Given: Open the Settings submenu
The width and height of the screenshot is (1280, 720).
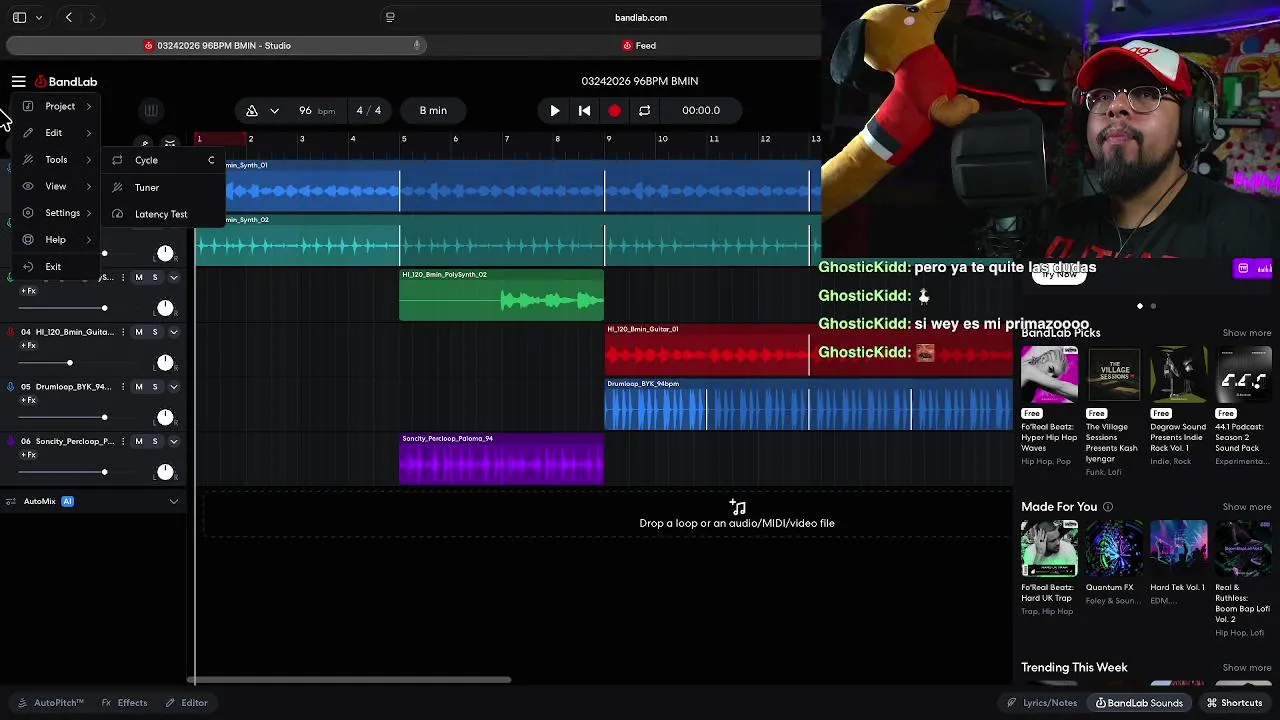Looking at the screenshot, I should pyautogui.click(x=58, y=213).
